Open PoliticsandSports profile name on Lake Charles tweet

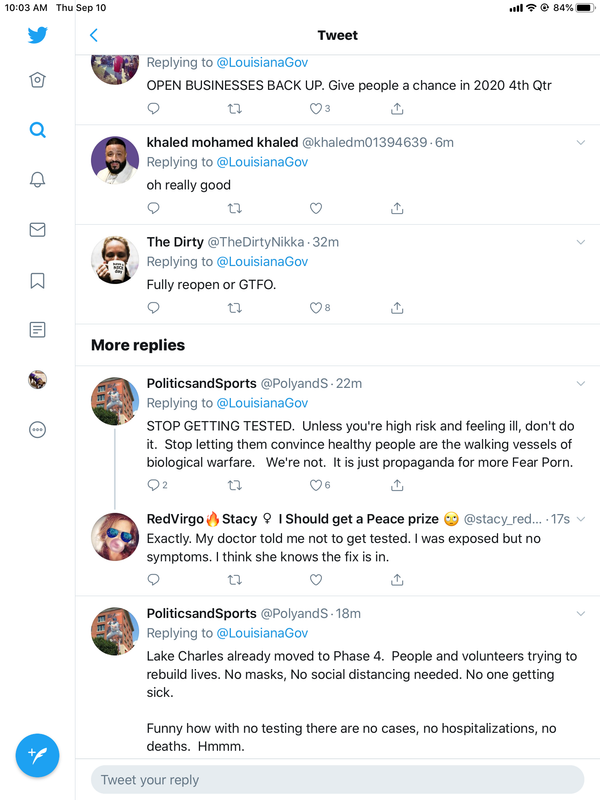(201, 613)
